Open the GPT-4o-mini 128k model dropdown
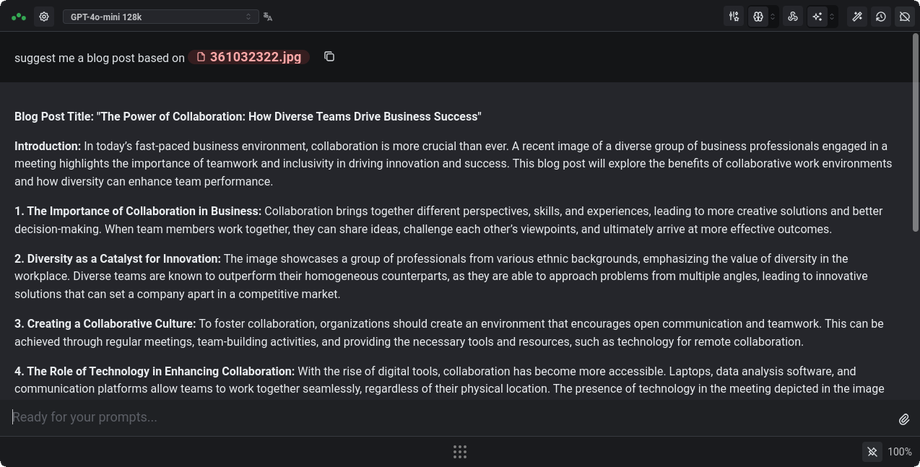The width and height of the screenshot is (920, 467). (x=160, y=17)
